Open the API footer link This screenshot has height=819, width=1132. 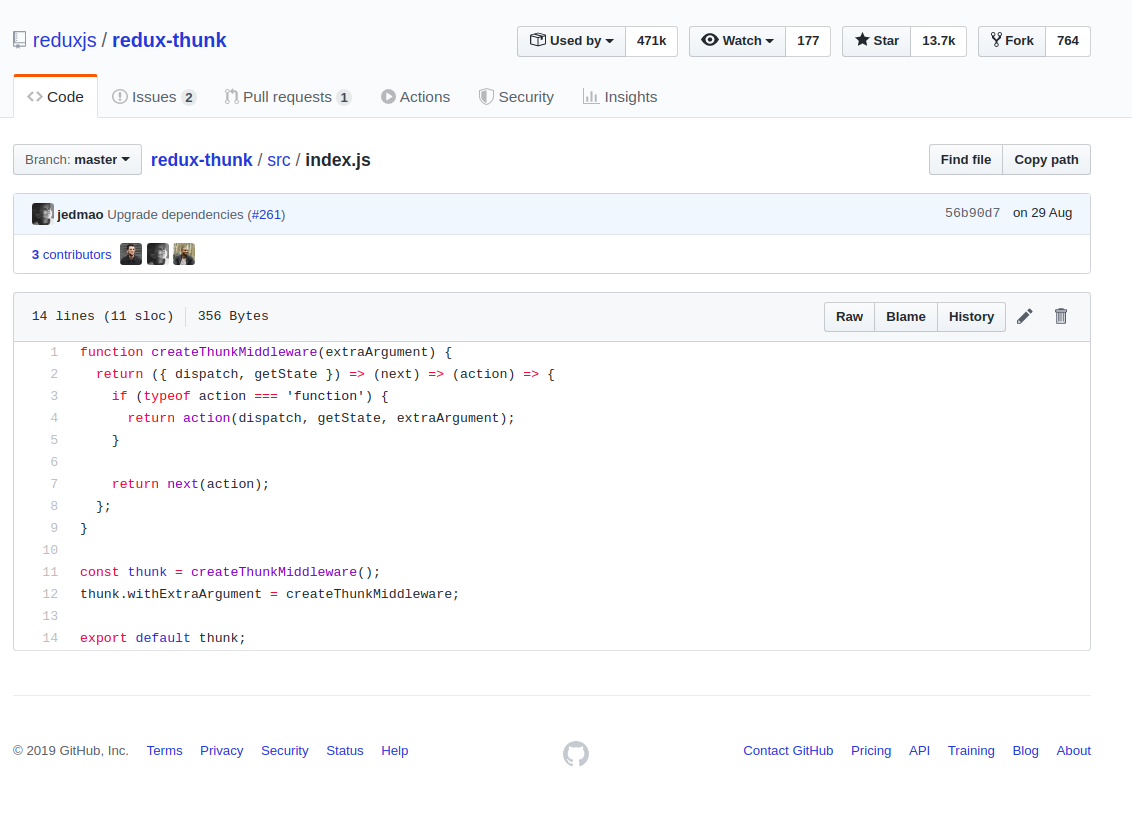(x=919, y=750)
